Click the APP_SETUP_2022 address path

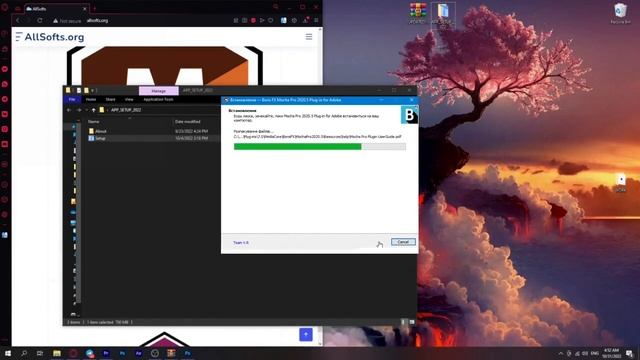click(126, 110)
